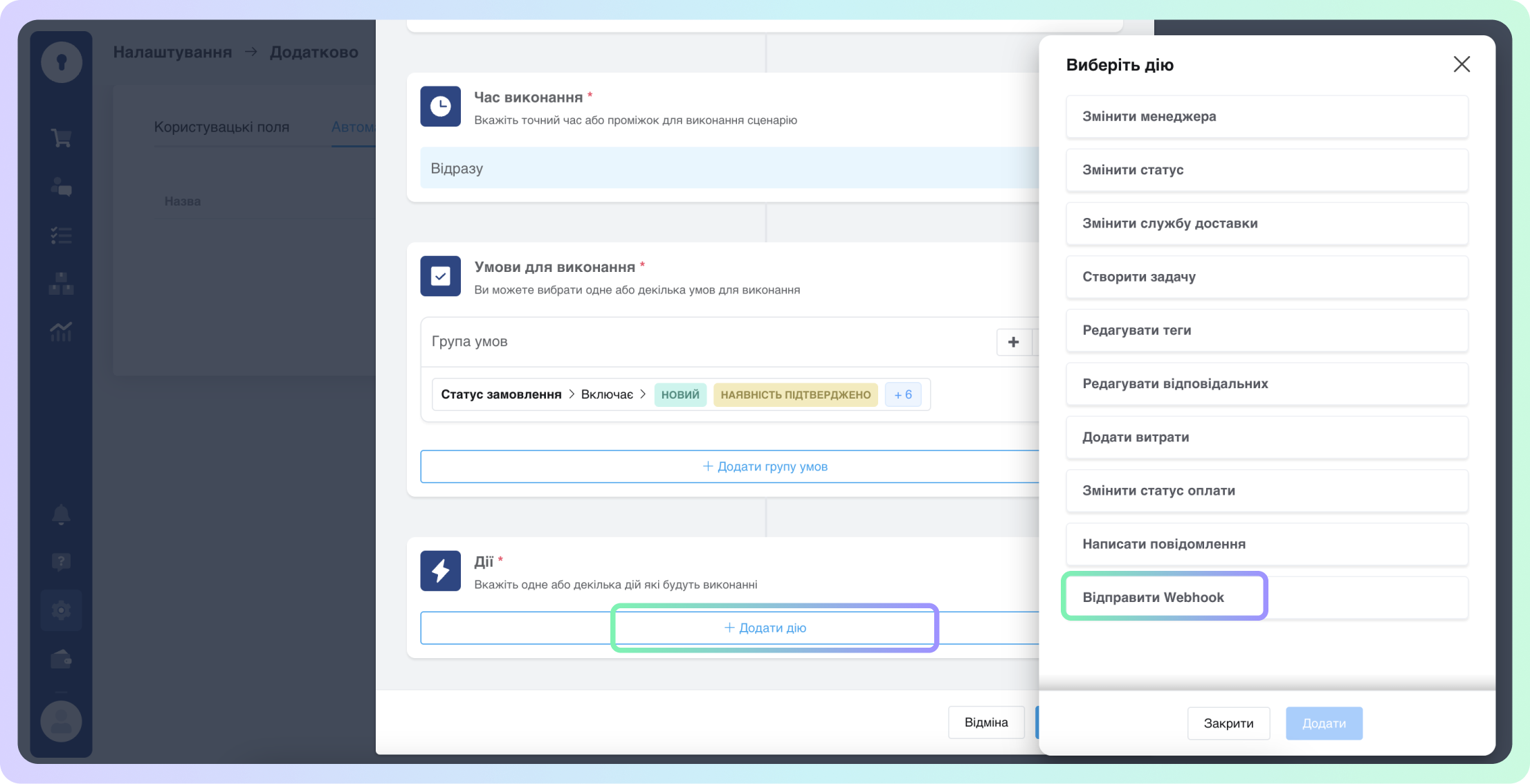Open the tasks checklist sidebar icon
The width and height of the screenshot is (1530, 784).
pyautogui.click(x=61, y=236)
